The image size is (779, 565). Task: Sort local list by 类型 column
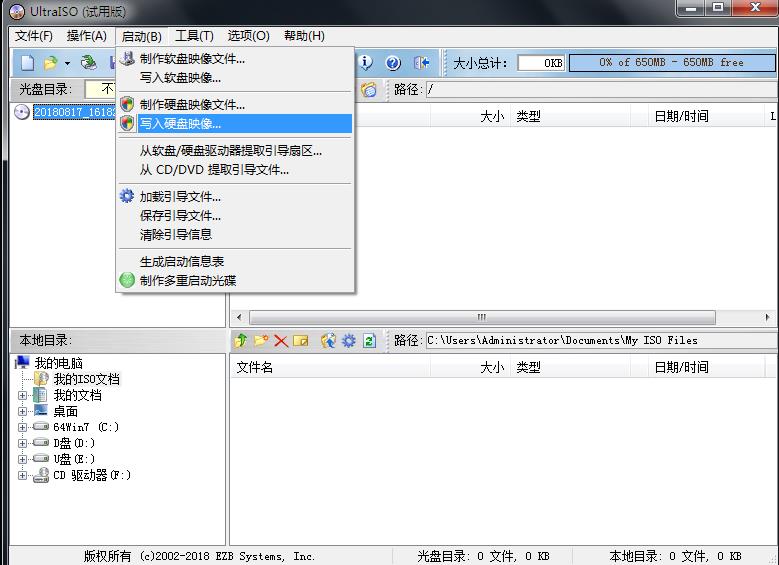pyautogui.click(x=570, y=367)
